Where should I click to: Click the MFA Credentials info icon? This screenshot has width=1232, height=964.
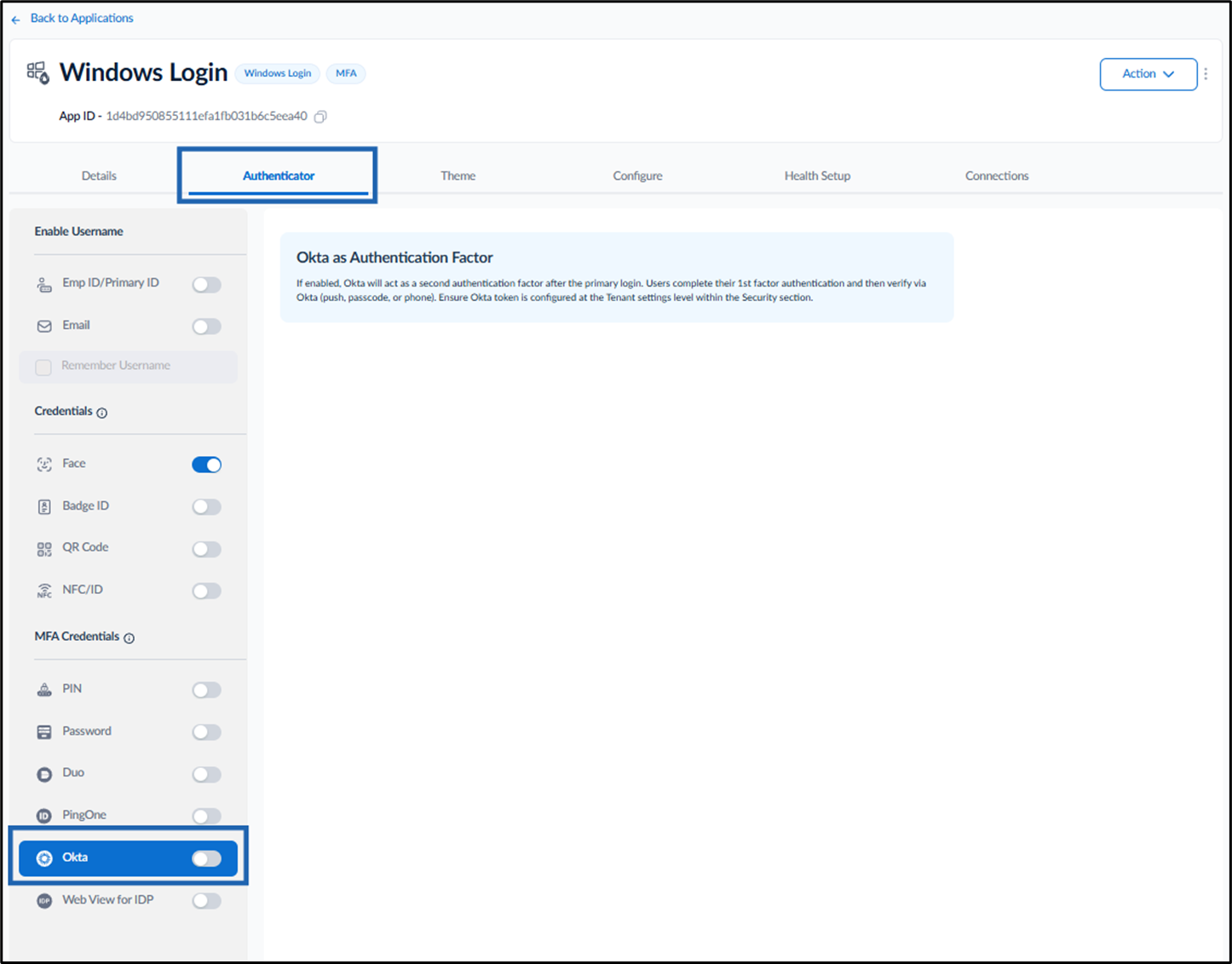130,638
